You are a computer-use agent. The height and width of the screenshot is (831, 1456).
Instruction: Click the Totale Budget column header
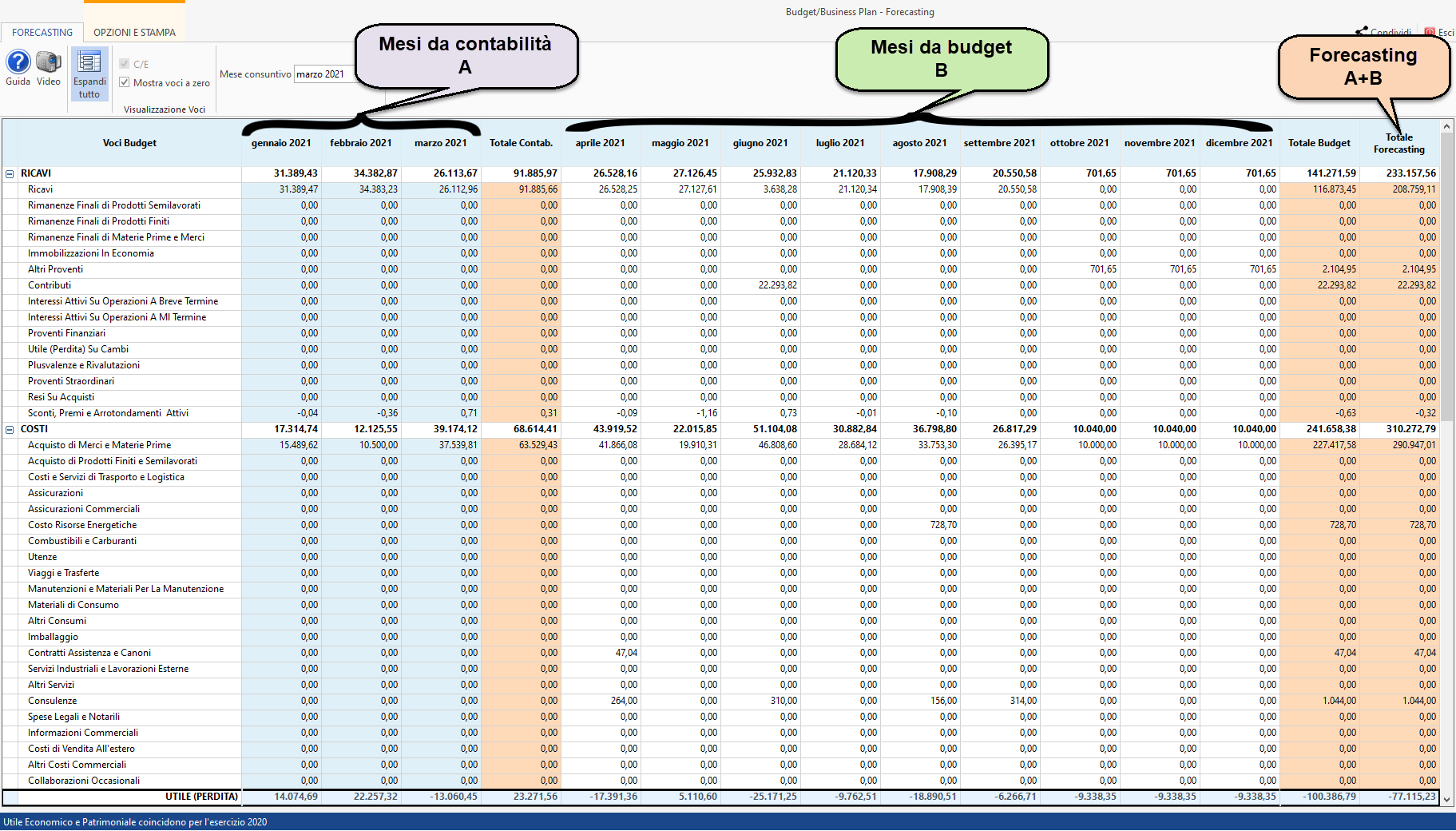click(1319, 143)
